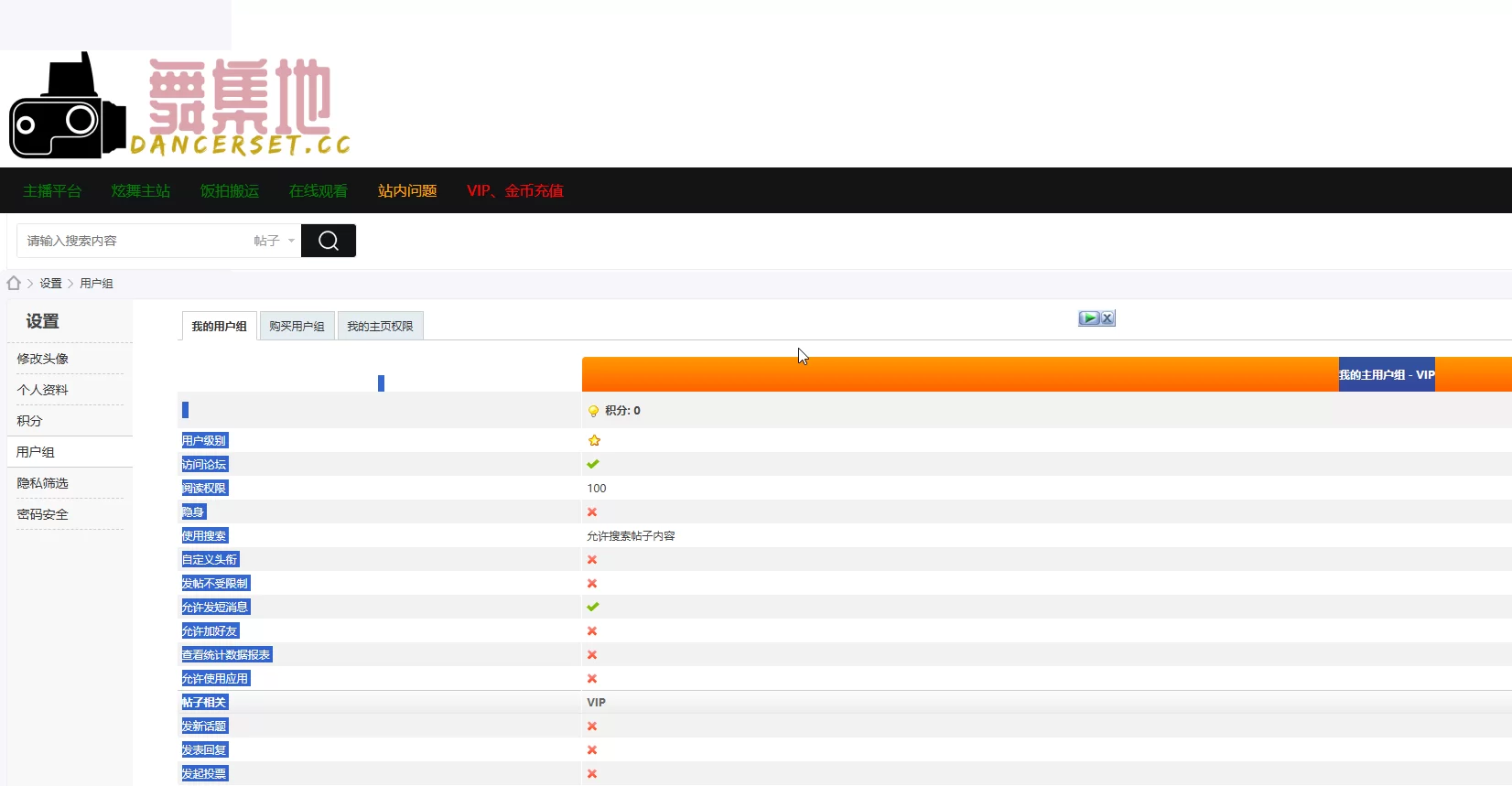1512x786 pixels.
Task: Go to 修改头像 in settings sidebar
Action: pos(43,359)
